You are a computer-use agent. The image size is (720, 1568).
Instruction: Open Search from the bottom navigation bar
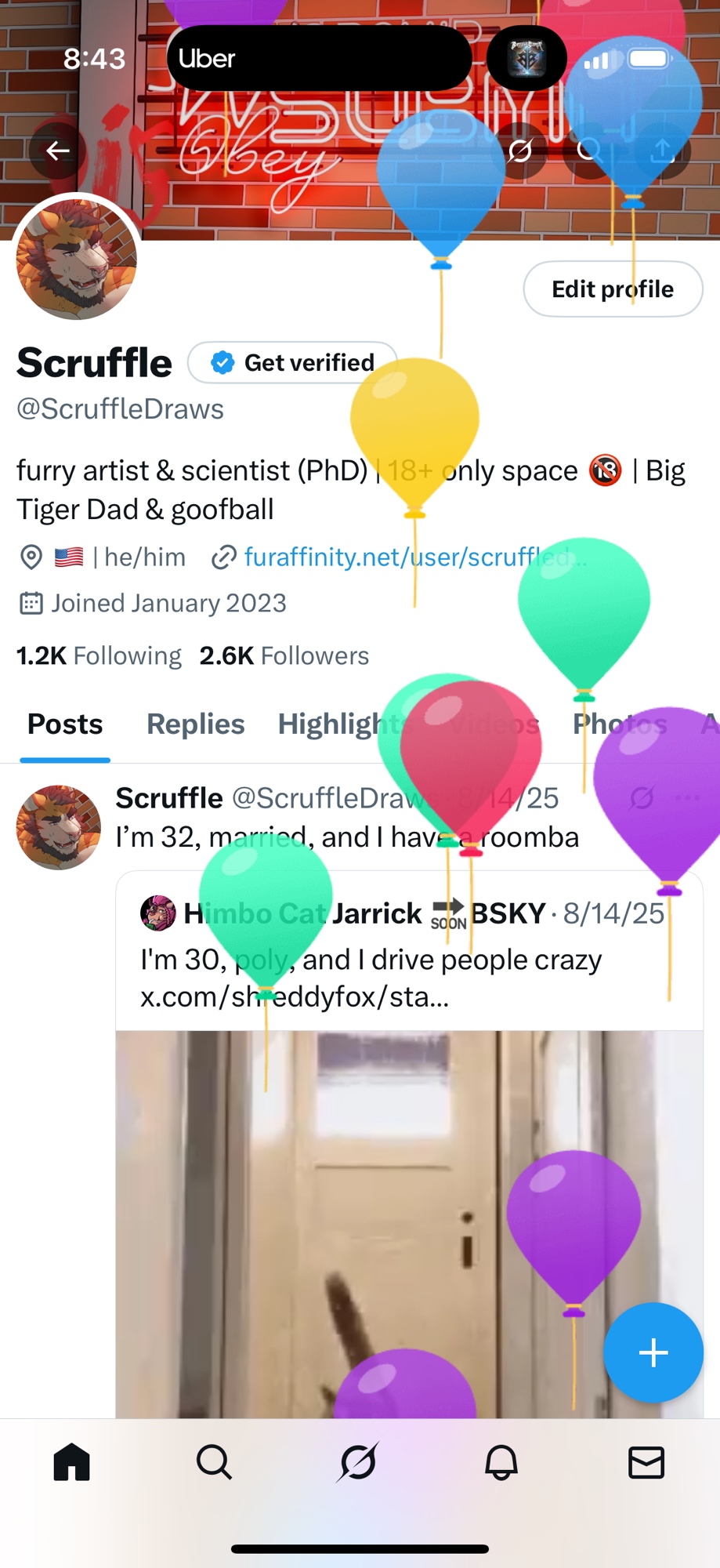click(214, 1462)
